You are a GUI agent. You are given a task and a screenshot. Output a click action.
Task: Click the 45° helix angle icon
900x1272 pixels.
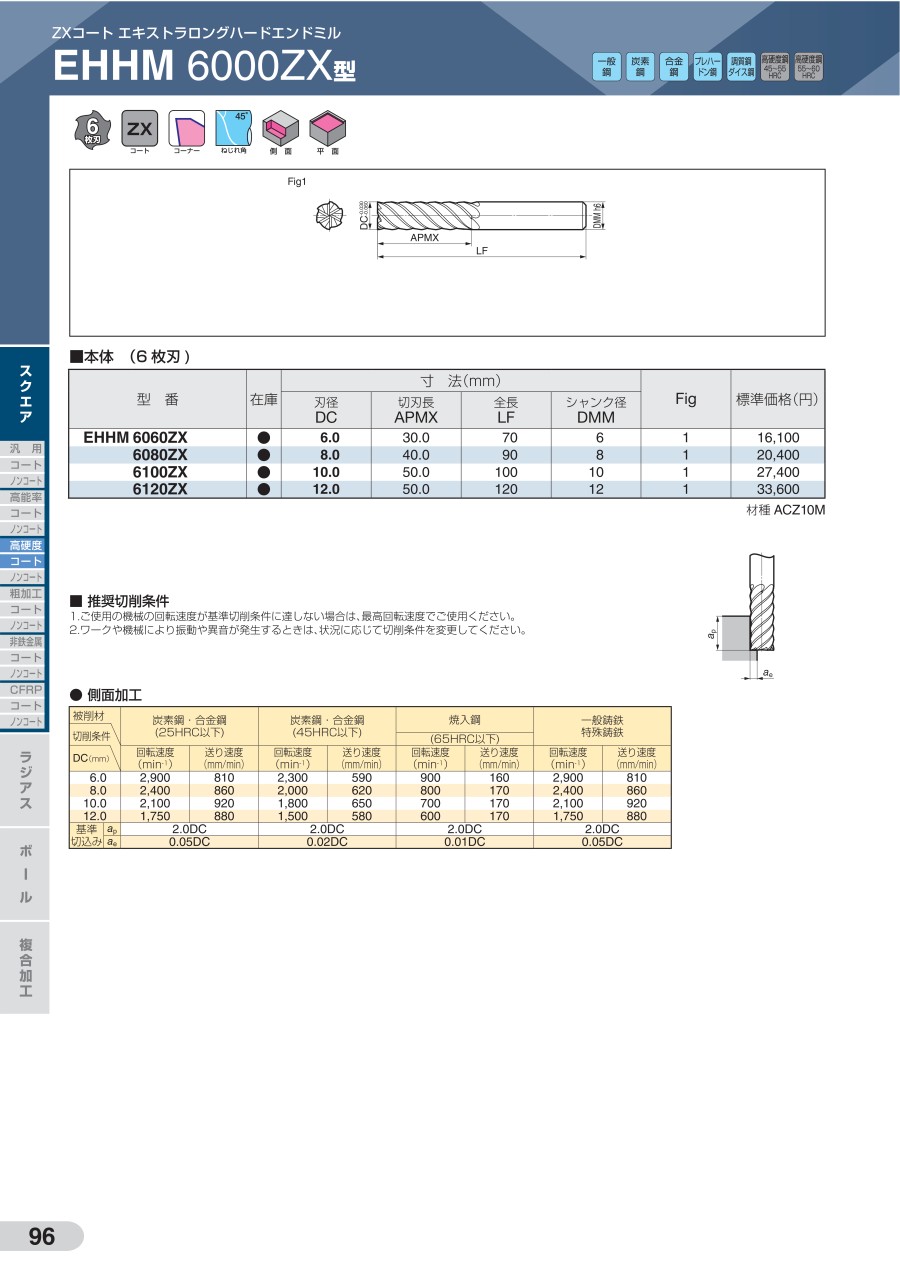[234, 129]
